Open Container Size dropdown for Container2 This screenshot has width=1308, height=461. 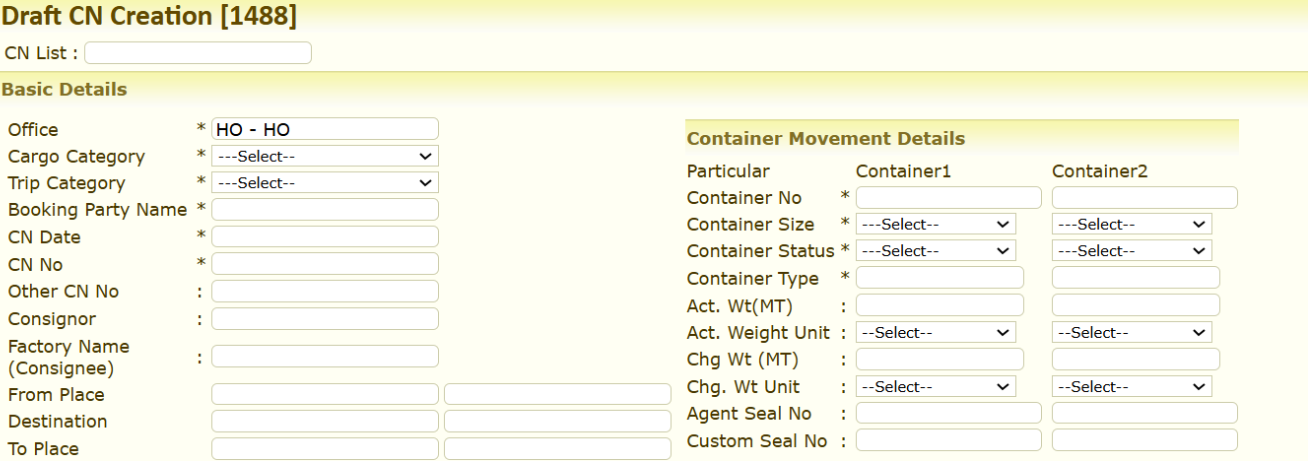[x=1131, y=224]
